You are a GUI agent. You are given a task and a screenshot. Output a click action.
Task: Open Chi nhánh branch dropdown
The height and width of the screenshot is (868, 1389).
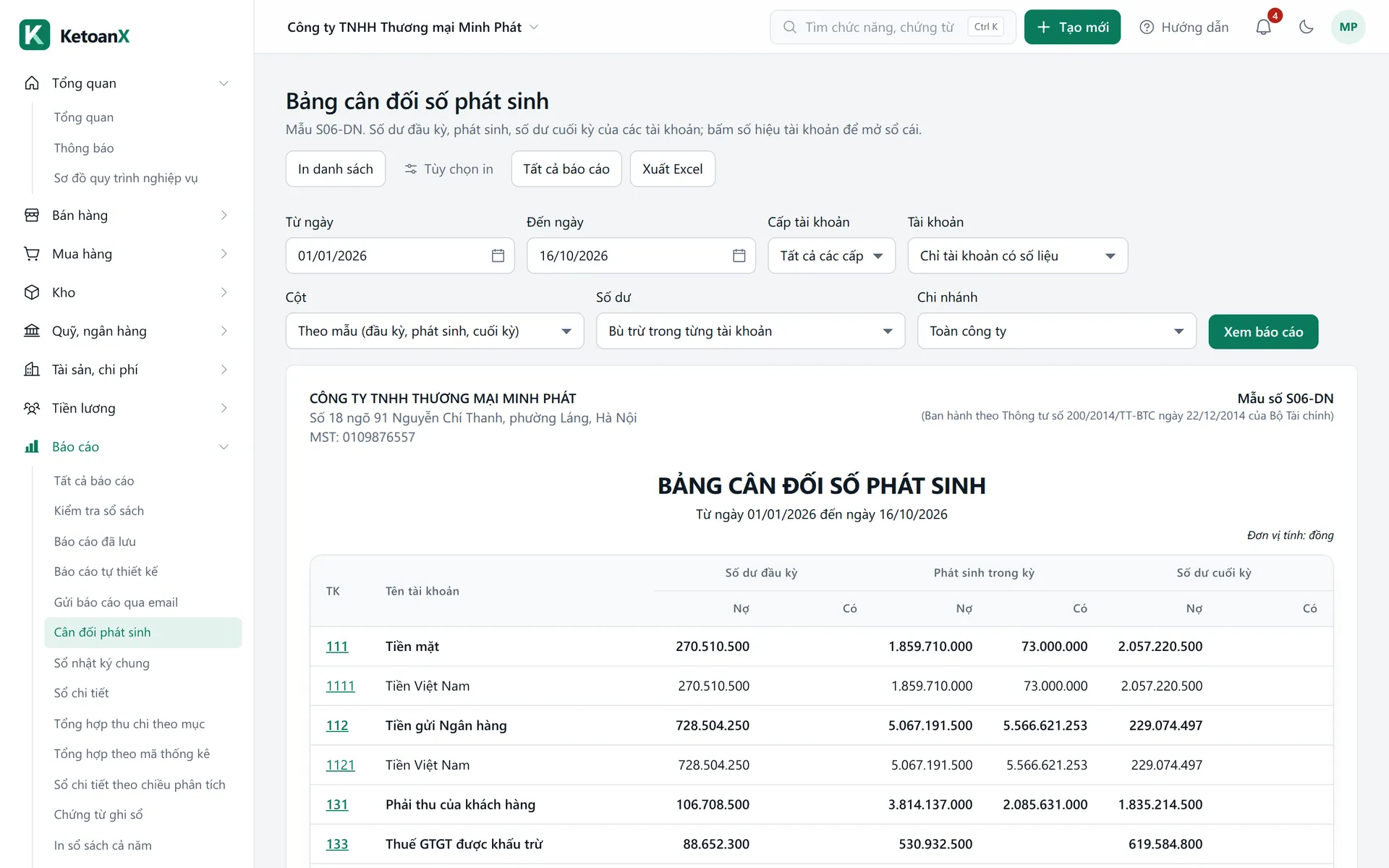pos(1056,331)
